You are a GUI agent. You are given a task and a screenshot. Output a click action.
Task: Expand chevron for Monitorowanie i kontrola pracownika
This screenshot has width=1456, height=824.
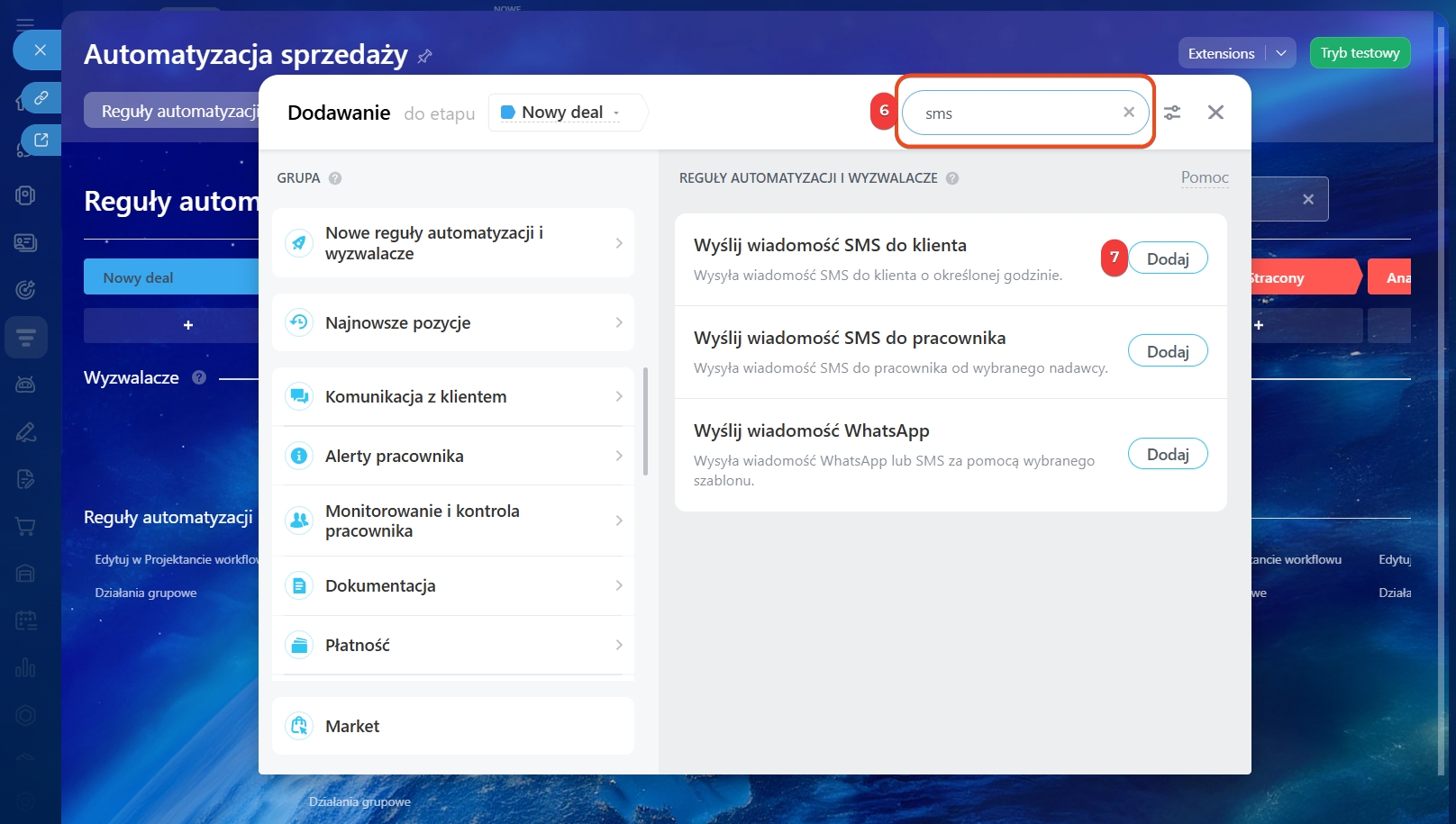619,521
